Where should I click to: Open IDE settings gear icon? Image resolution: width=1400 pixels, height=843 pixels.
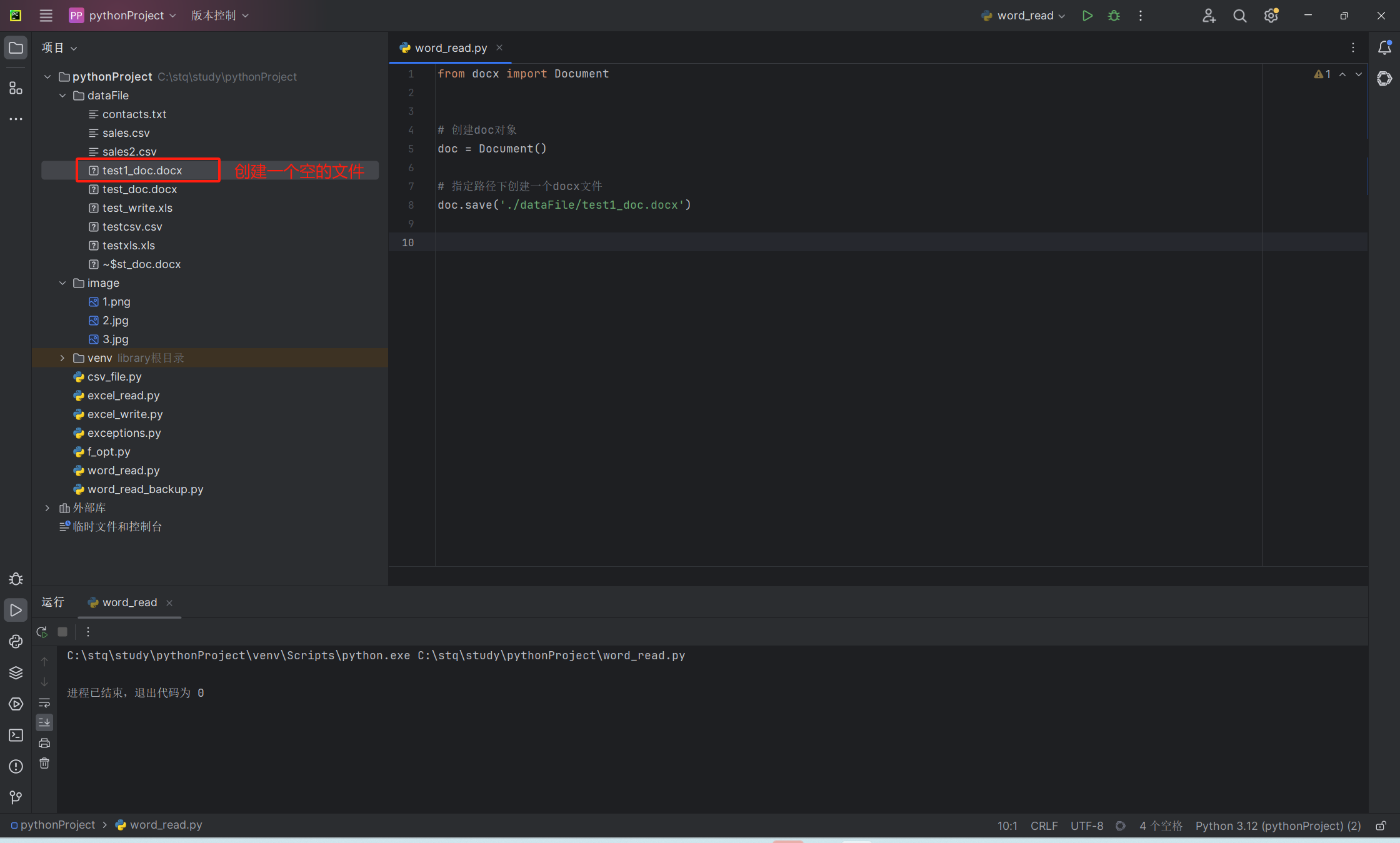tap(1271, 16)
